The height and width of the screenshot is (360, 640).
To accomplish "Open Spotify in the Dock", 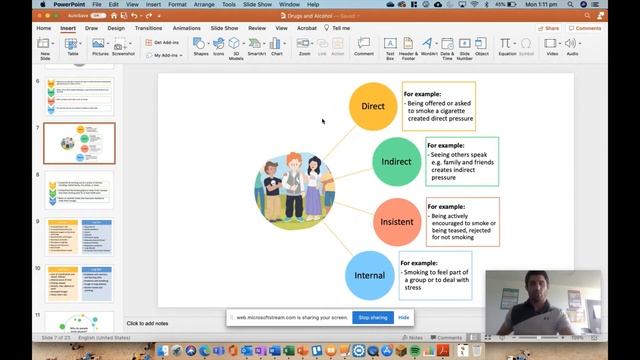I will click(414, 350).
